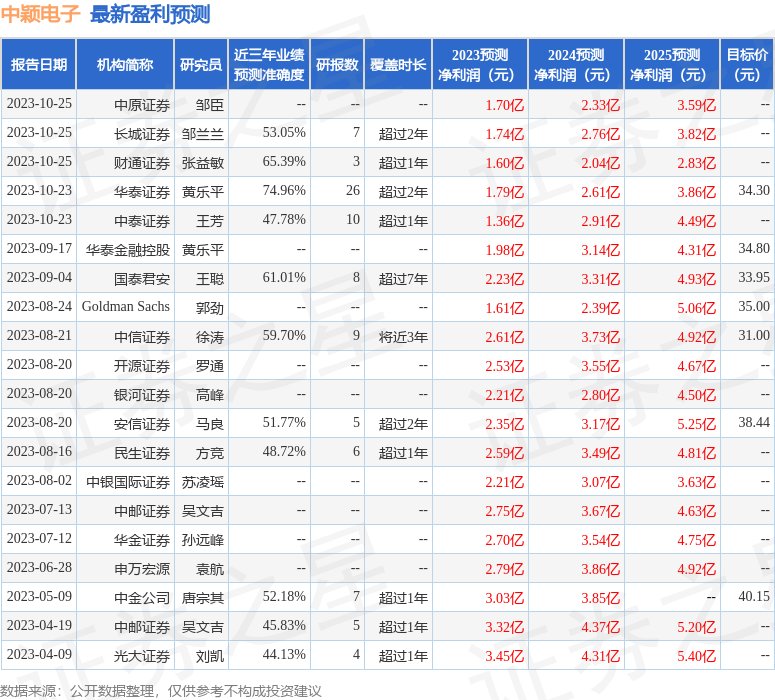This screenshot has height=700, width=775.
Task: Open the Goldman Sachs institution entry
Action: [126, 307]
